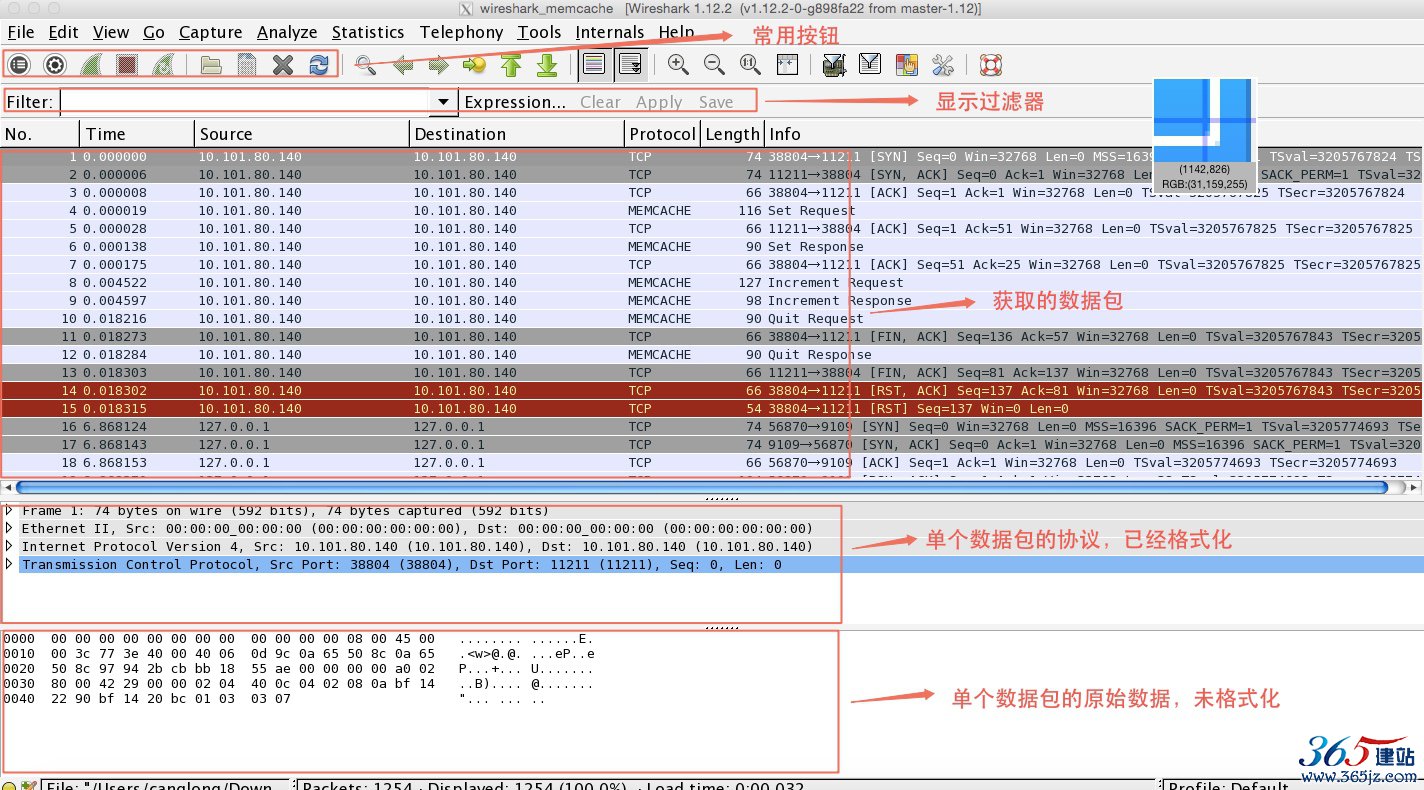Expand the Frame 1 details tree
The height and width of the screenshot is (790, 1424).
[9, 511]
